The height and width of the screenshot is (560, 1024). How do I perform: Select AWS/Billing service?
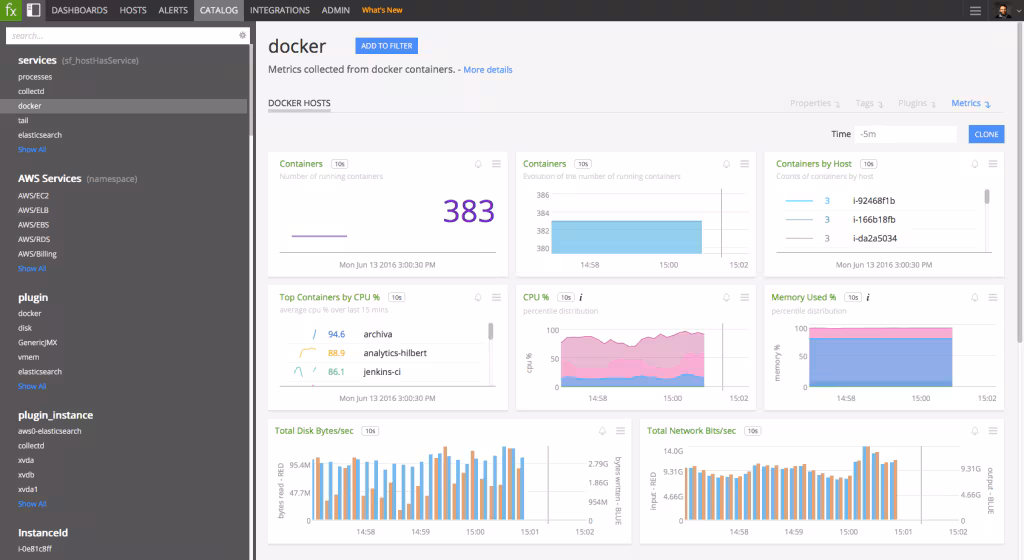[37, 254]
